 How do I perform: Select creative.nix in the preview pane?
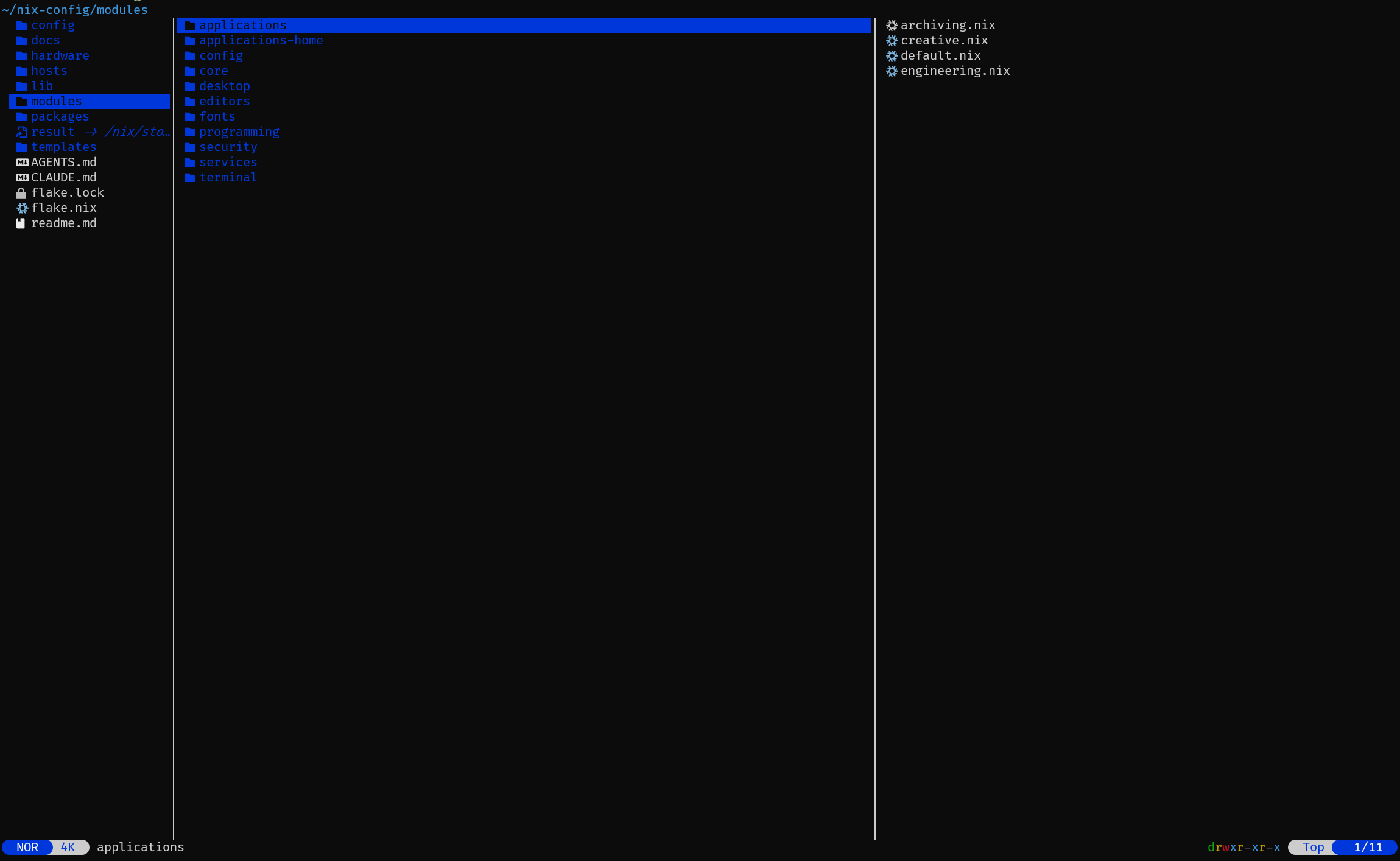(944, 41)
